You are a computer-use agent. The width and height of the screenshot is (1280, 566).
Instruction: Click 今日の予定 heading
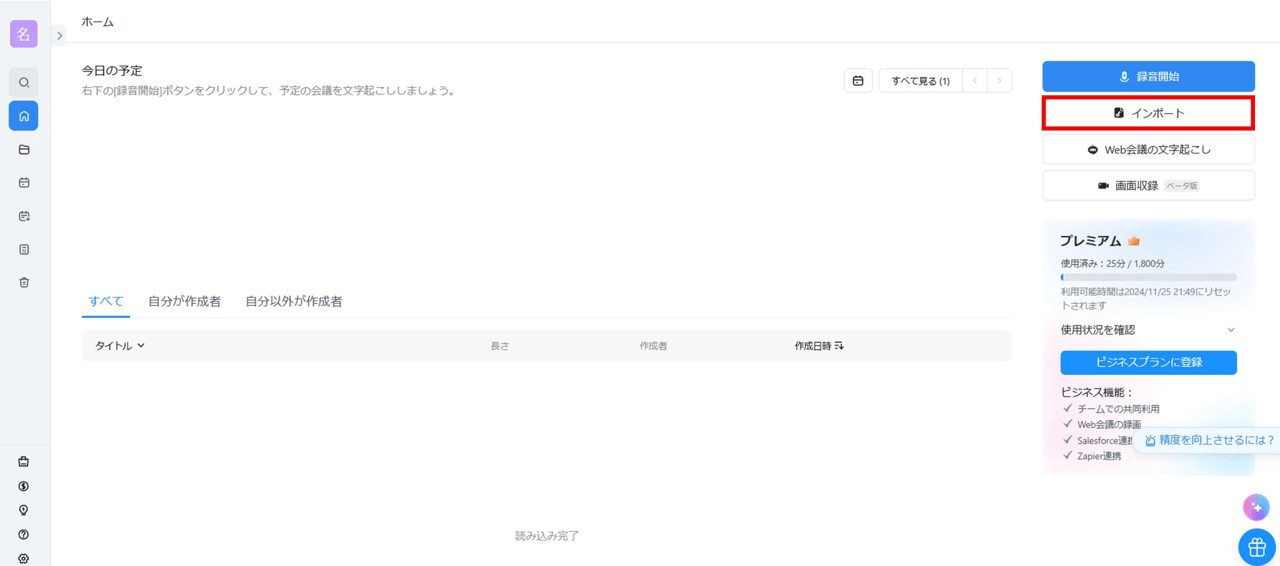click(112, 71)
